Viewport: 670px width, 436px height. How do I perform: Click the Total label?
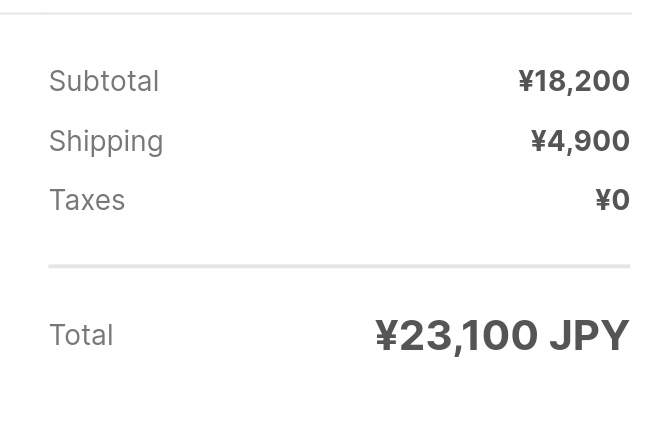click(x=81, y=335)
